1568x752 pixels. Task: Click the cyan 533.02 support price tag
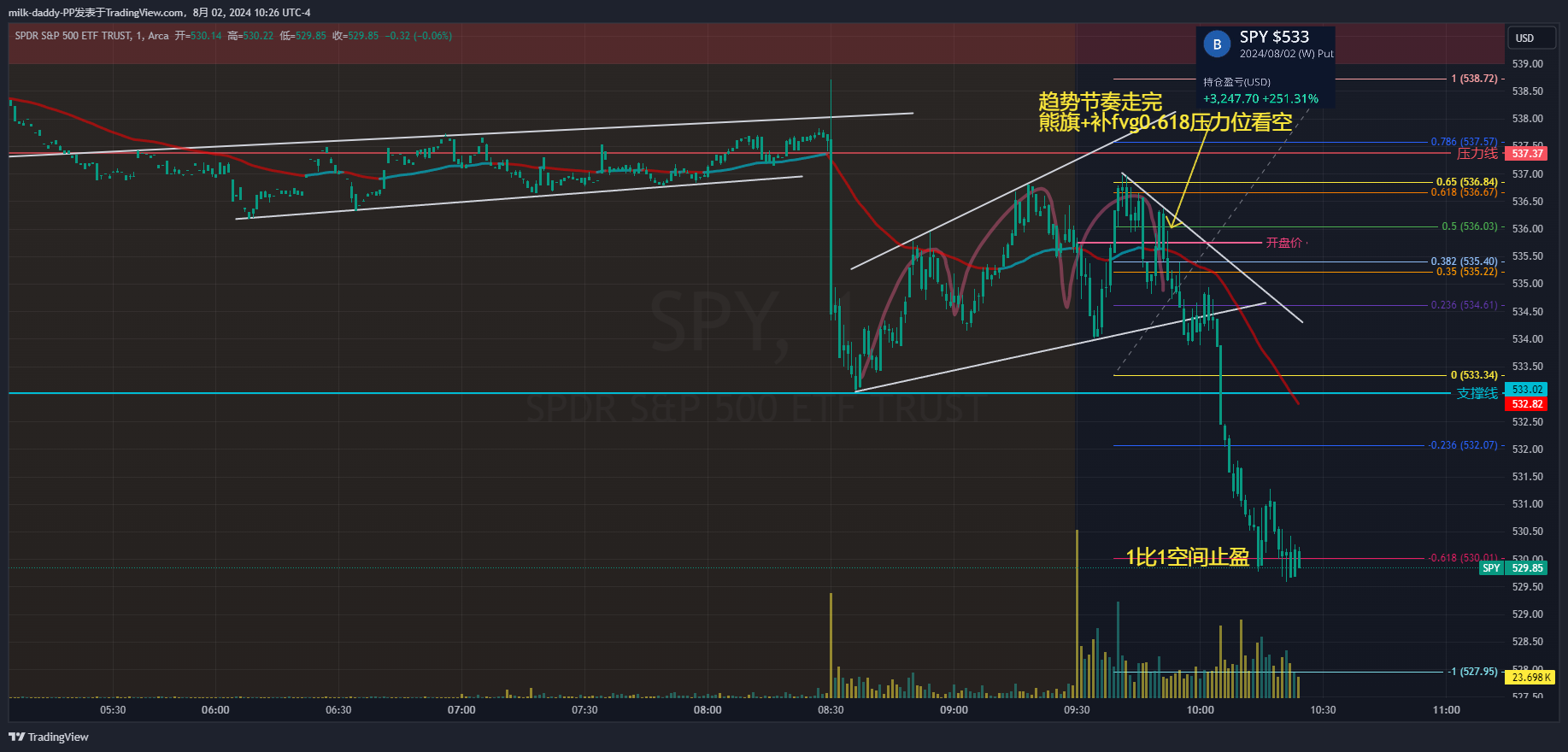[1527, 390]
